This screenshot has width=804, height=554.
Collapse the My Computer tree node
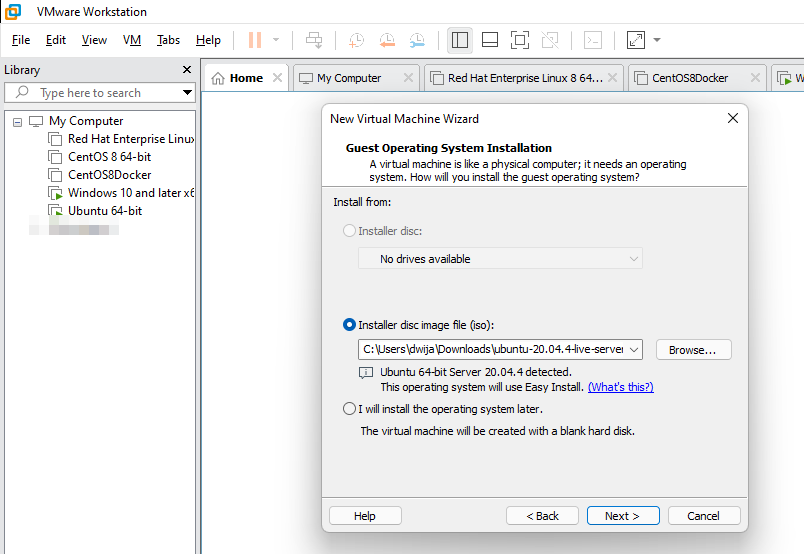click(17, 122)
